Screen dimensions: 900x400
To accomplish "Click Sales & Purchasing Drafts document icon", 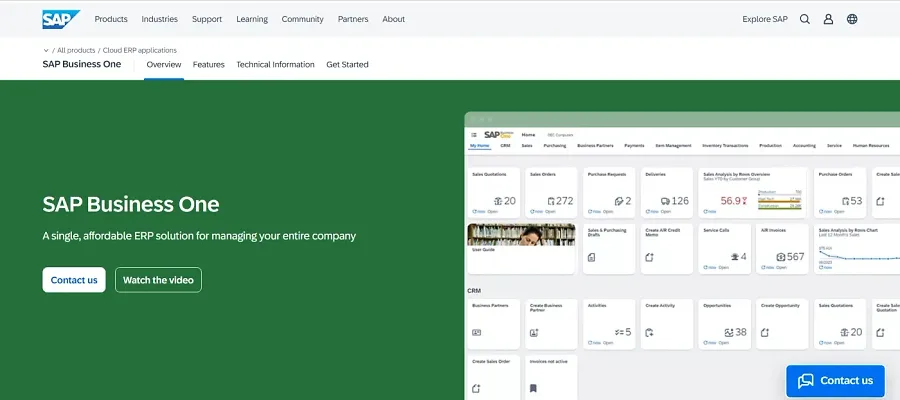I will (592, 257).
